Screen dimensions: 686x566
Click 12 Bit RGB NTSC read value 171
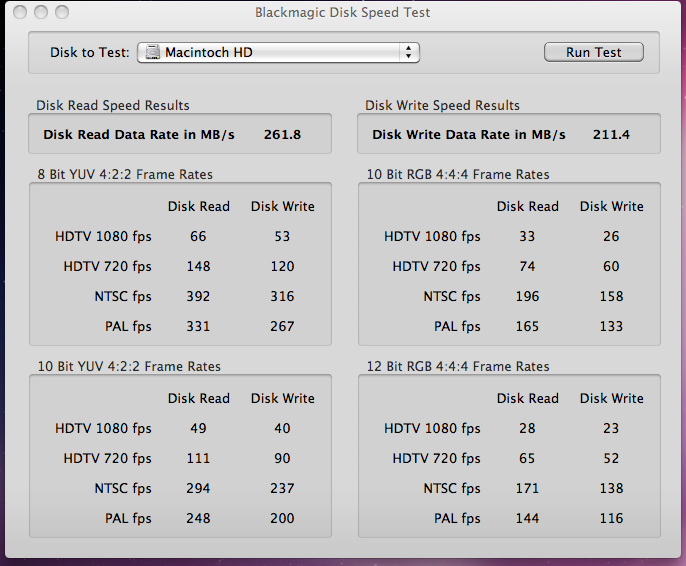[527, 488]
